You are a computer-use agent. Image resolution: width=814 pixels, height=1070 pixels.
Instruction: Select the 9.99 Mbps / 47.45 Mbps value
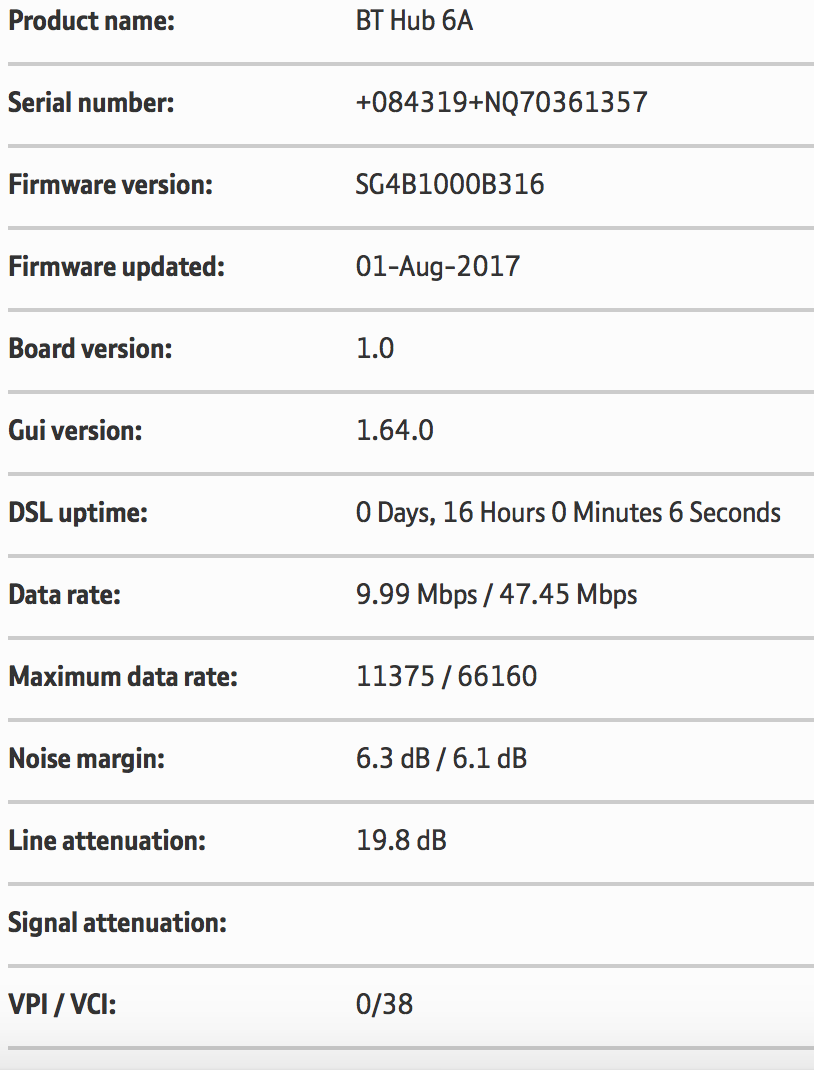496,595
